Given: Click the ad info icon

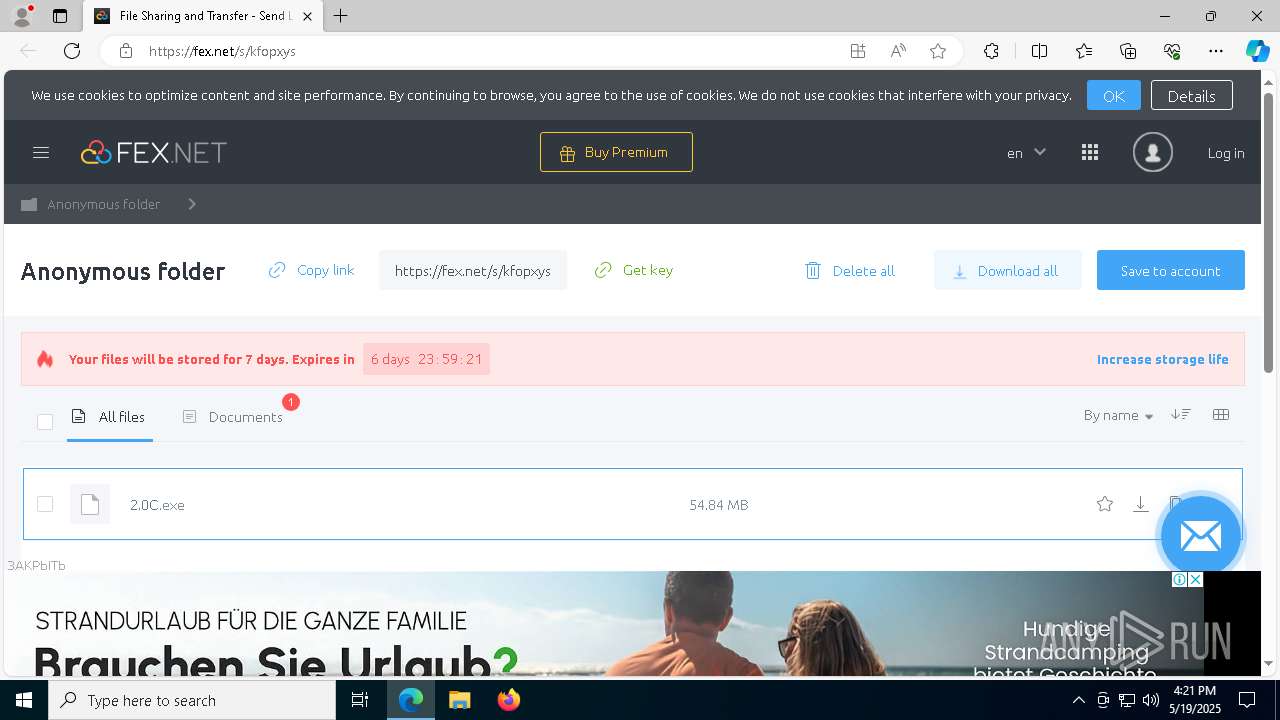Looking at the screenshot, I should (1180, 580).
